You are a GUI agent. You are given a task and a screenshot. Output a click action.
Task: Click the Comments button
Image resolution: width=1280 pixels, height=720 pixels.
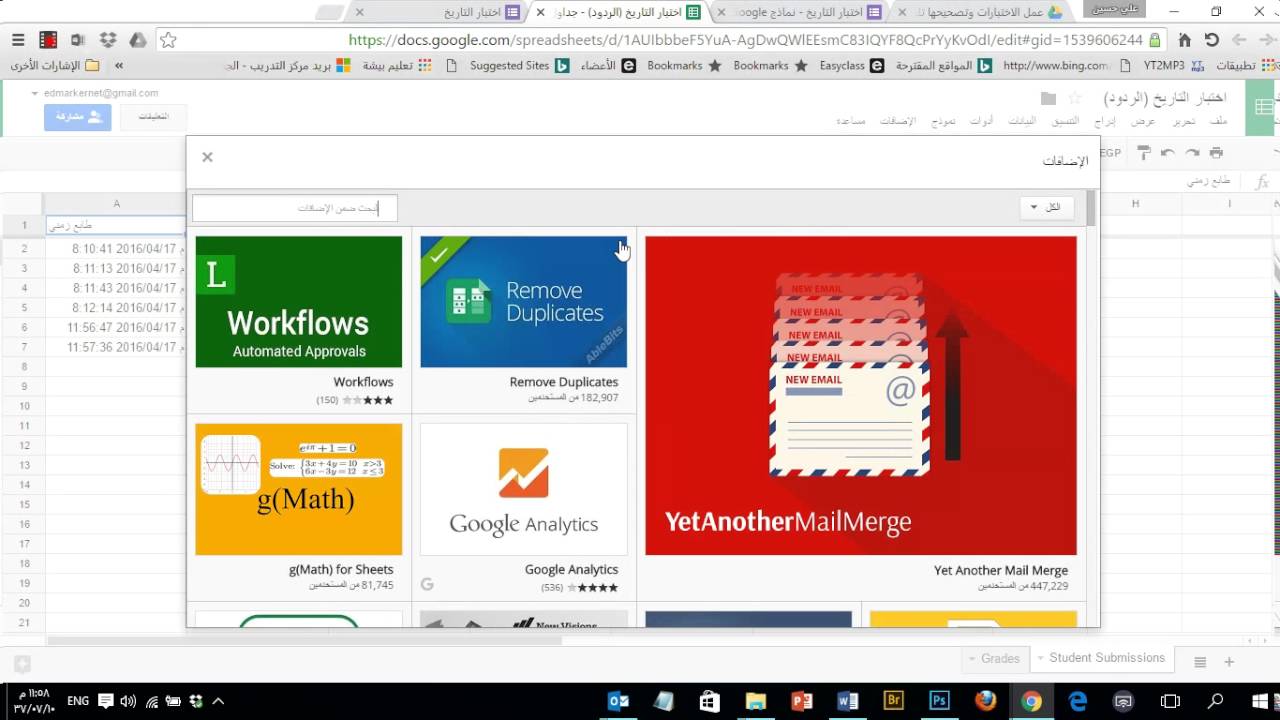click(153, 117)
